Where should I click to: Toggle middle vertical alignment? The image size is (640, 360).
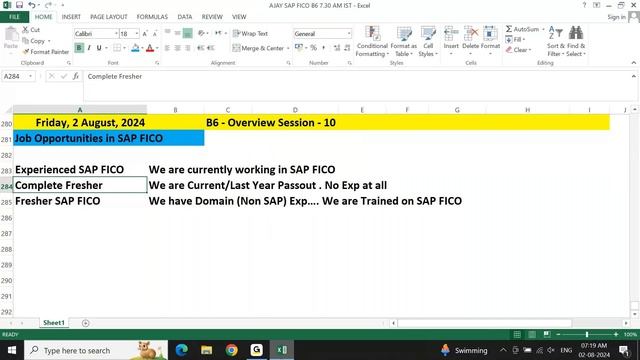click(x=177, y=33)
